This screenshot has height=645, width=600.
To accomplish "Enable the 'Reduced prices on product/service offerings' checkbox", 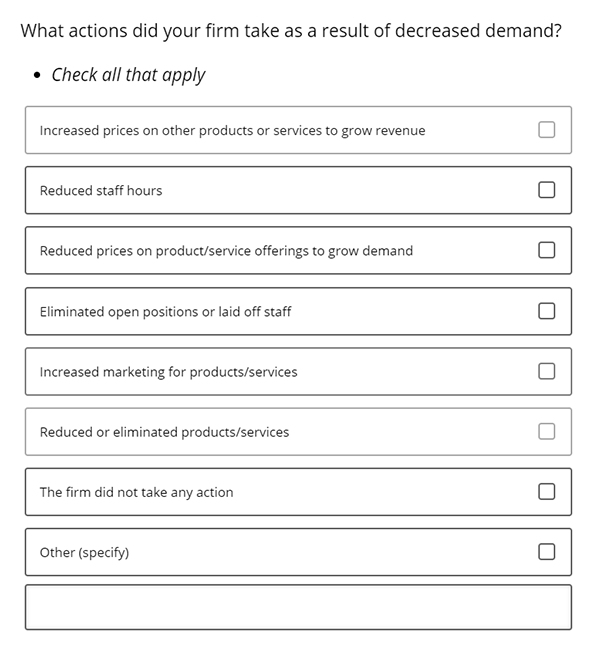I will pos(546,250).
